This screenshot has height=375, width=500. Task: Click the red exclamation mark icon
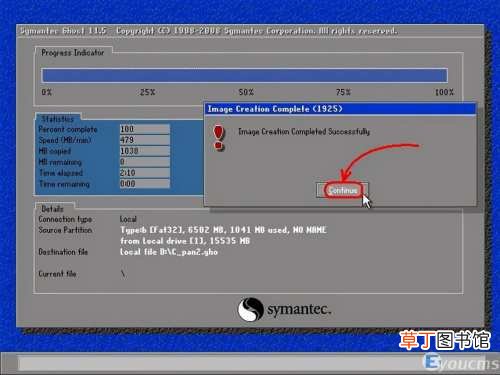[219, 138]
